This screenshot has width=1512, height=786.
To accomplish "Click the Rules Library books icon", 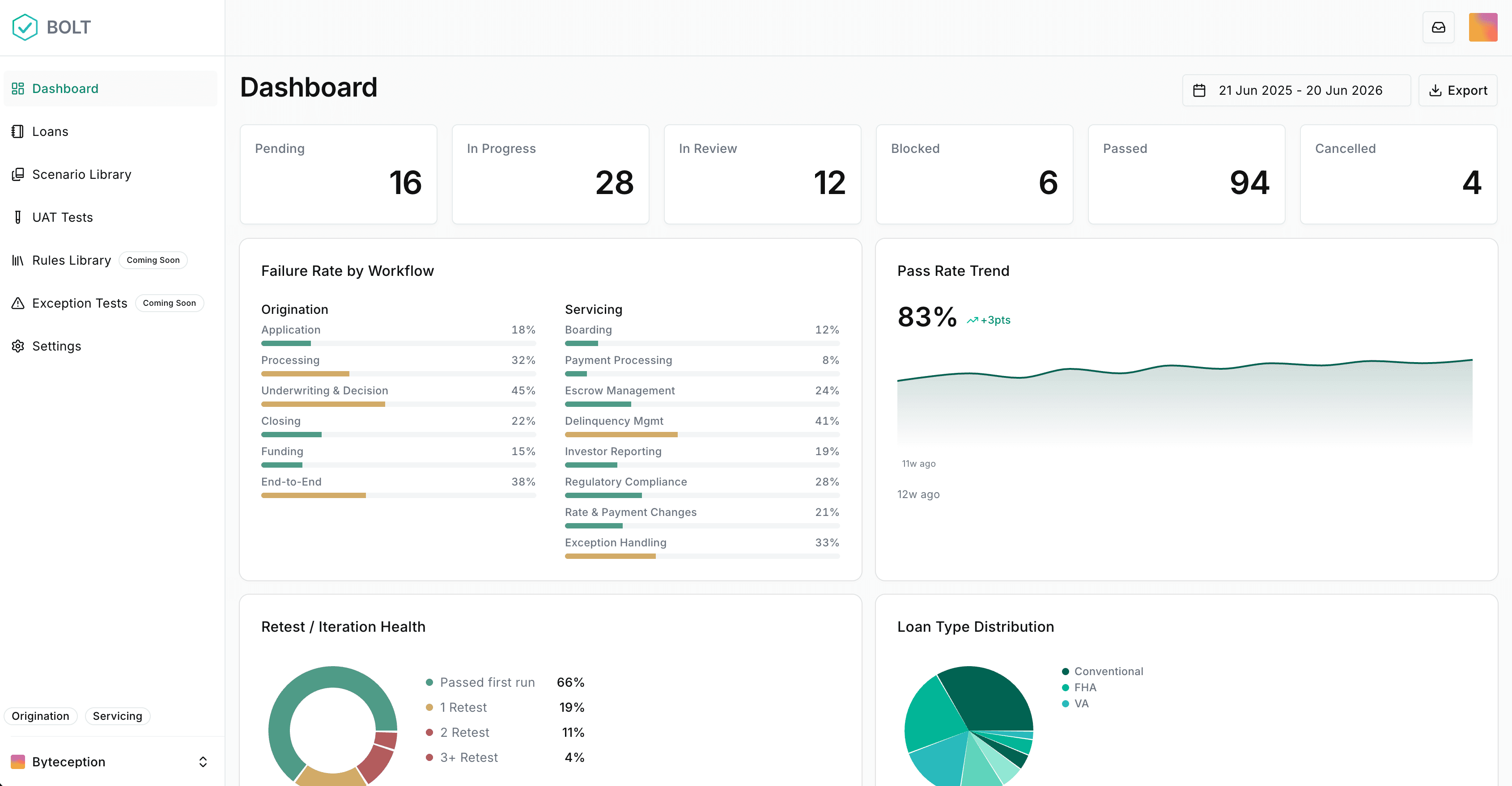I will pyautogui.click(x=17, y=261).
